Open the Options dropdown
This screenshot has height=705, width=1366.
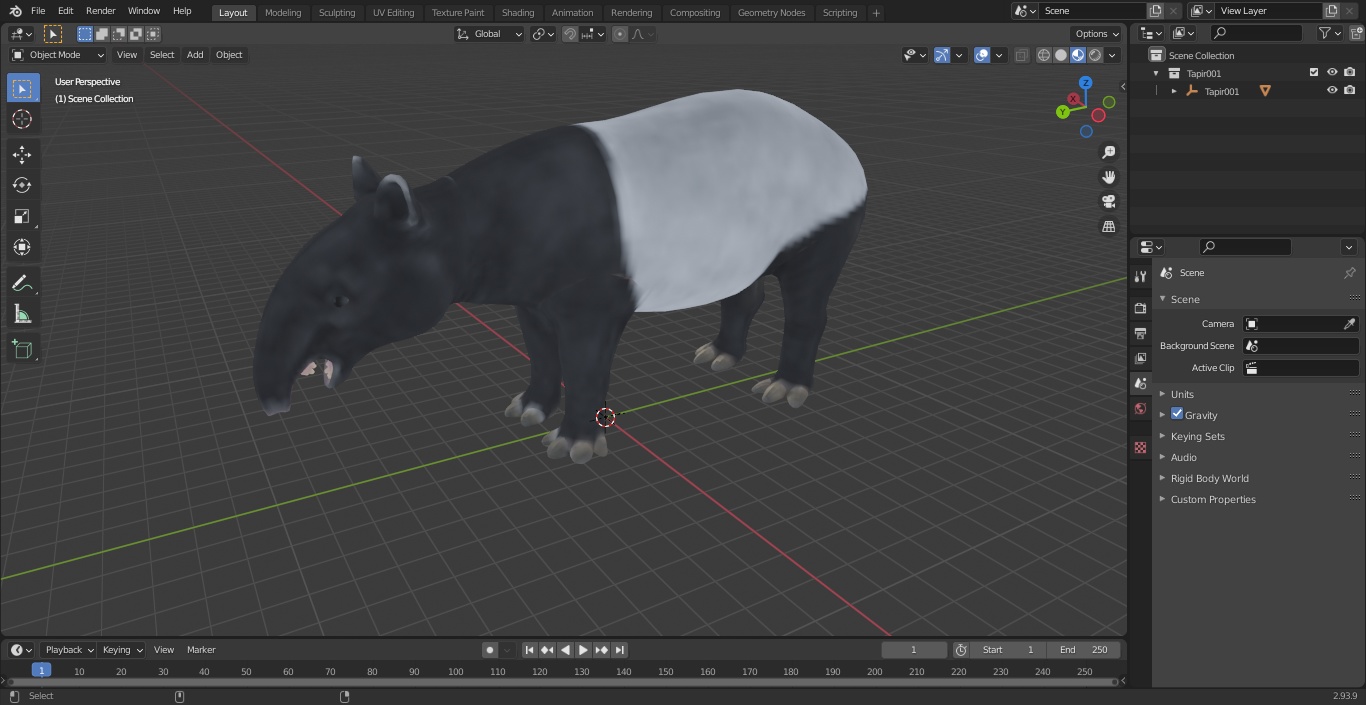coord(1097,34)
